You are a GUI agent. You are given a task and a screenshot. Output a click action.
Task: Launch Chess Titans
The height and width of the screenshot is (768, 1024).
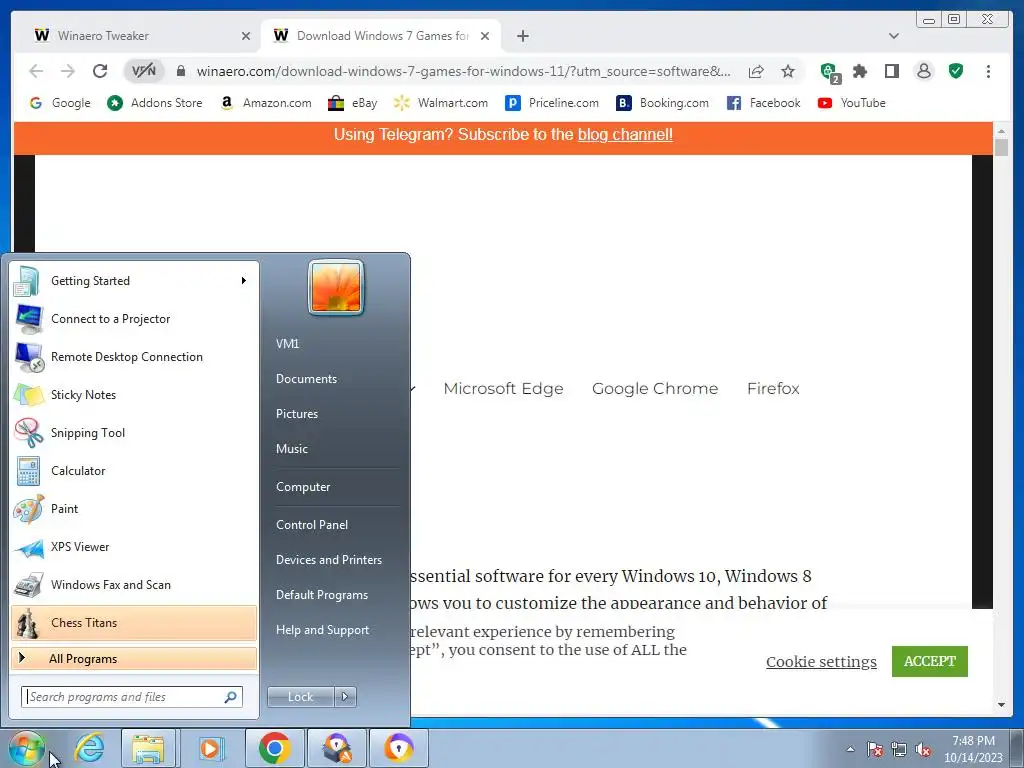[134, 622]
